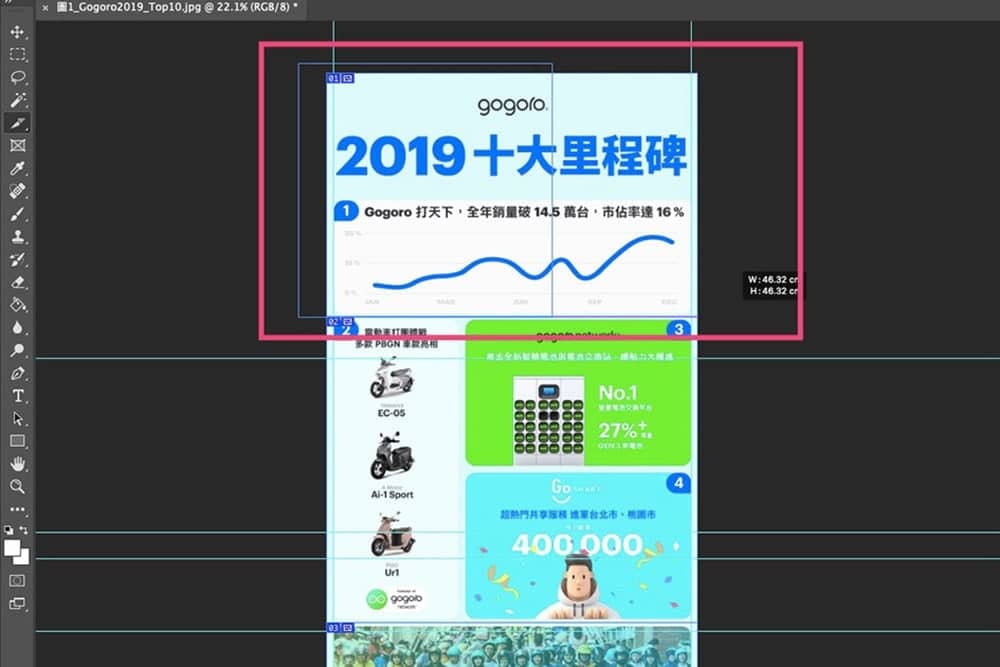Viewport: 1000px width, 667px height.
Task: Select the Rectangular Marquee tool
Action: [x=17, y=55]
